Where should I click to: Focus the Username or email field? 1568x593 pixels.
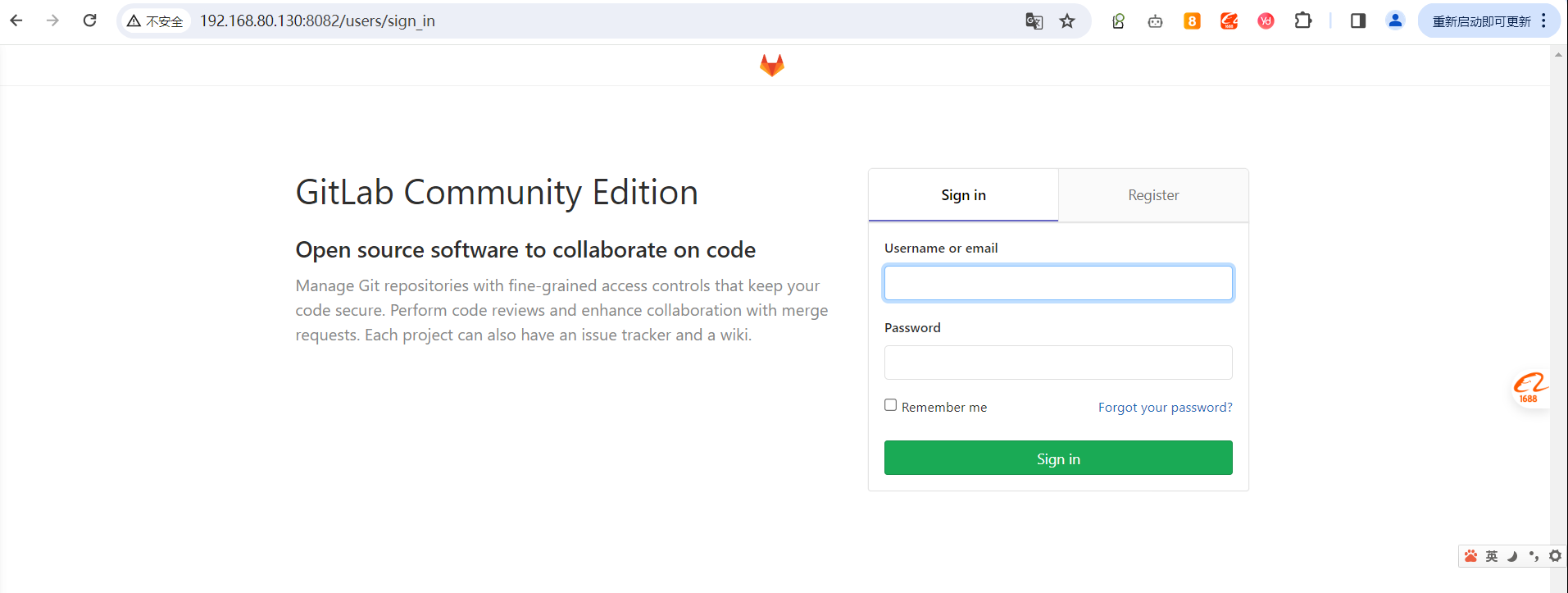coord(1058,283)
